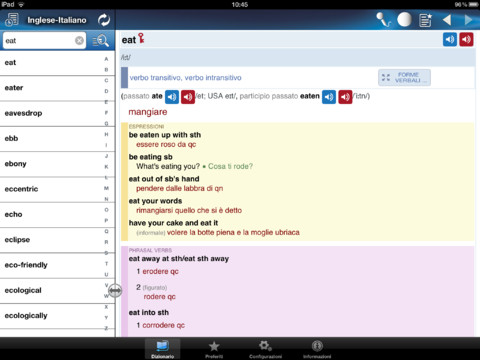Open the search history icon at top left
This screenshot has height=360, width=480.
pos(12,20)
